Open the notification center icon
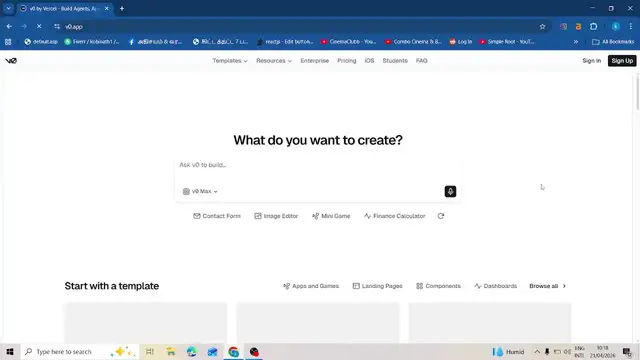640x360 pixels. click(627, 351)
